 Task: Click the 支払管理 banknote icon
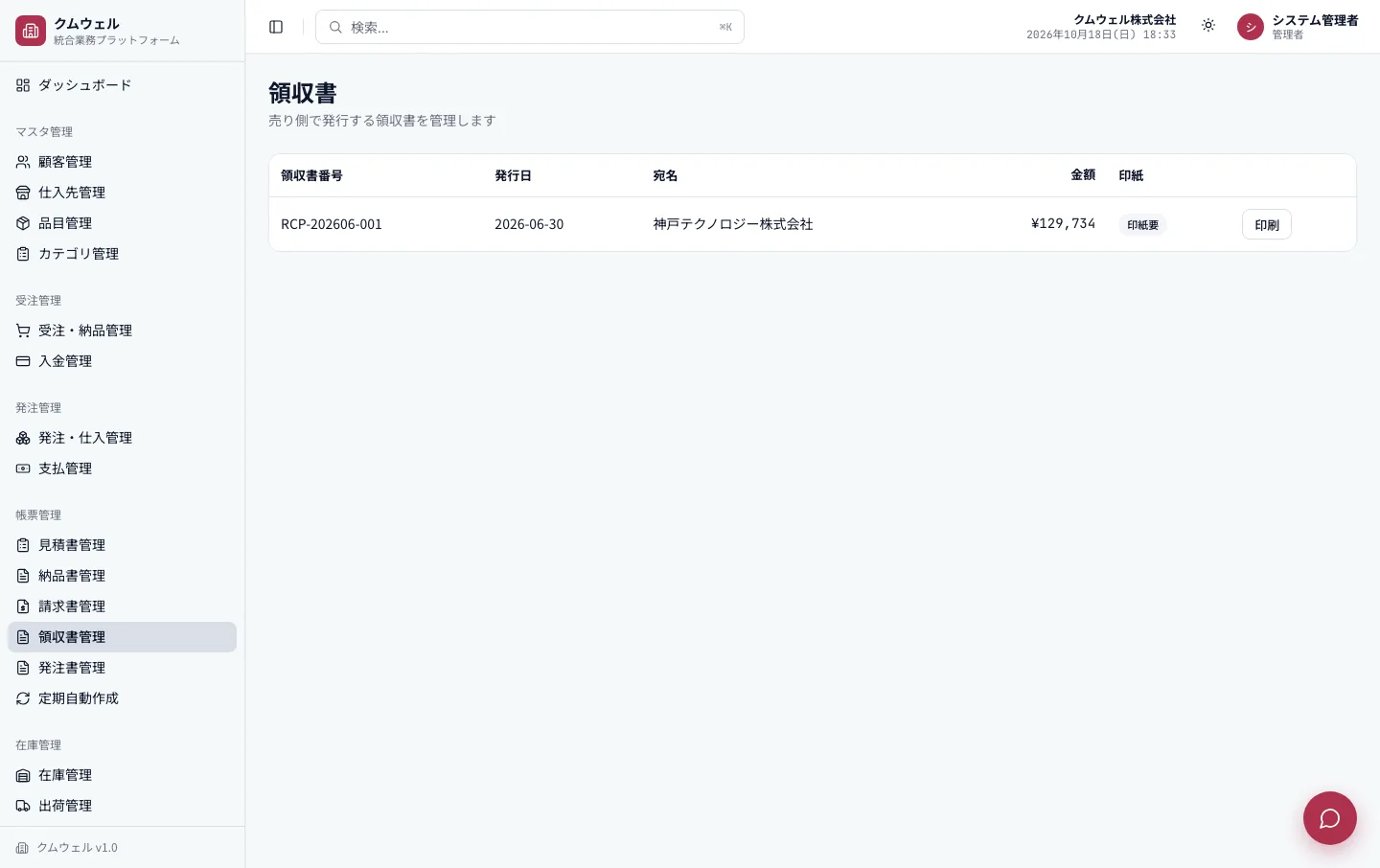pyautogui.click(x=23, y=468)
